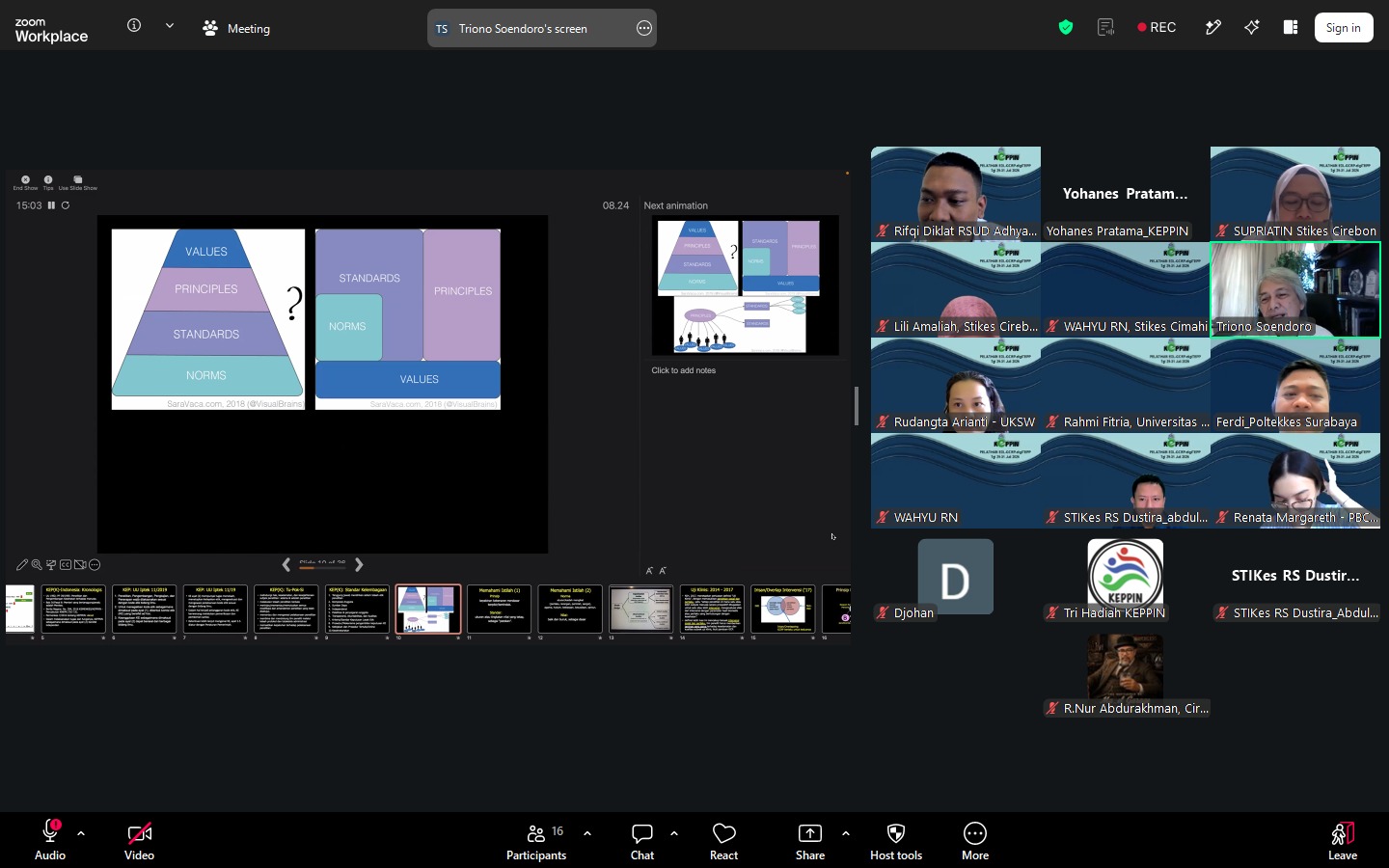This screenshot has width=1389, height=868.
Task: Click Use Slide Show icon
Action: (78, 182)
